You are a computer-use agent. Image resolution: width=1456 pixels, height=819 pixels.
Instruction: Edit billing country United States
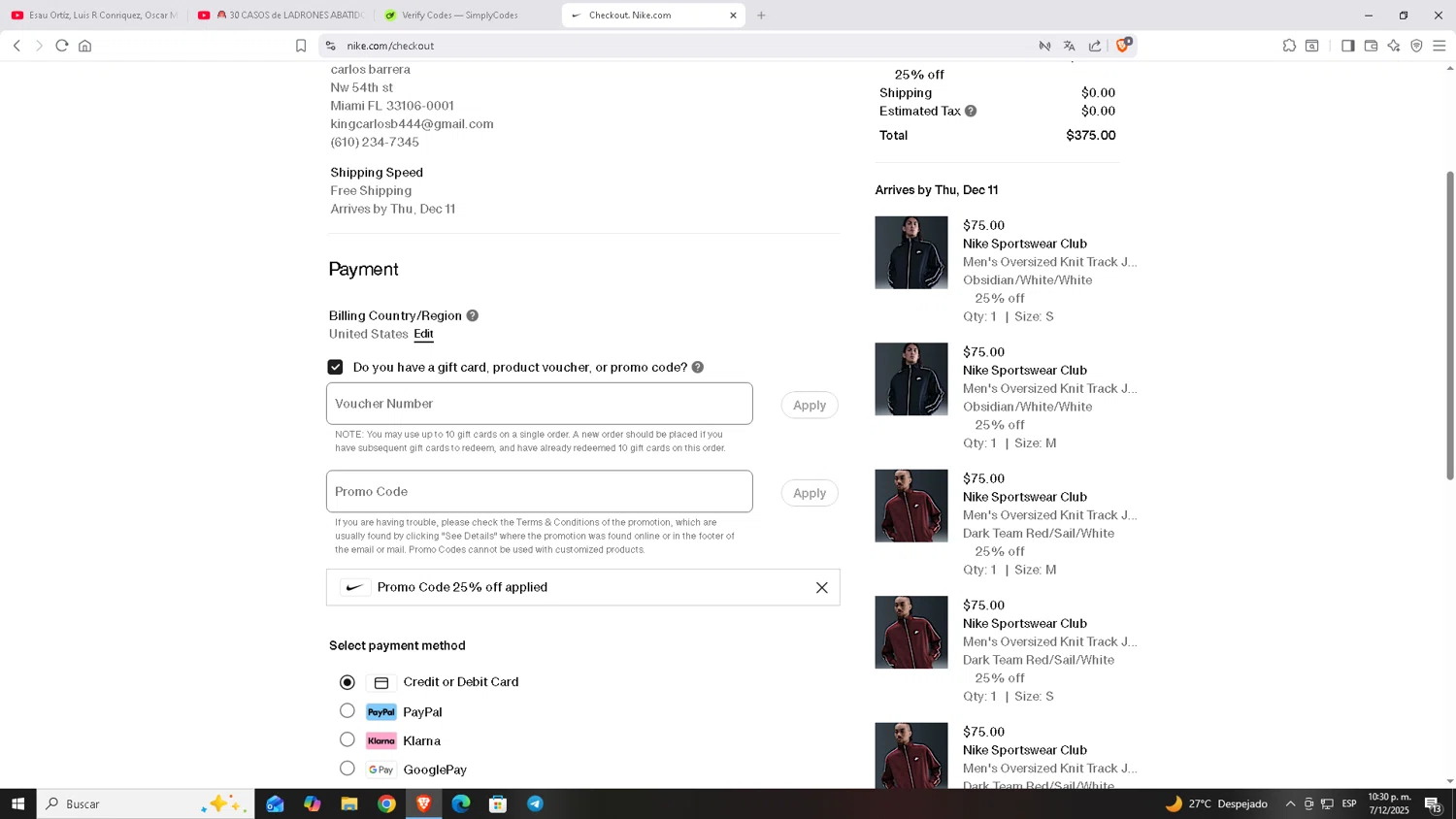pyautogui.click(x=423, y=334)
